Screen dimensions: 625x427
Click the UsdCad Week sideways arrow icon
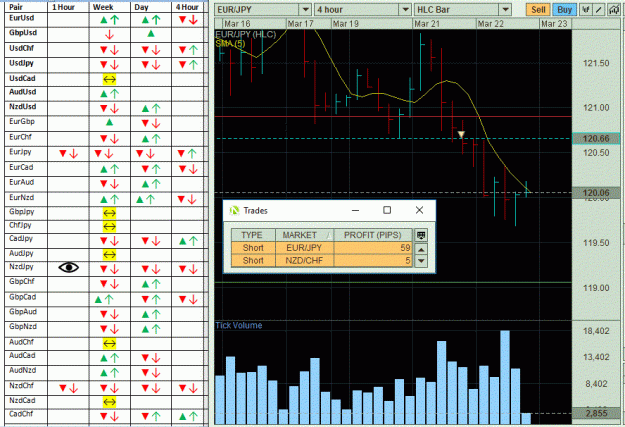coord(109,79)
